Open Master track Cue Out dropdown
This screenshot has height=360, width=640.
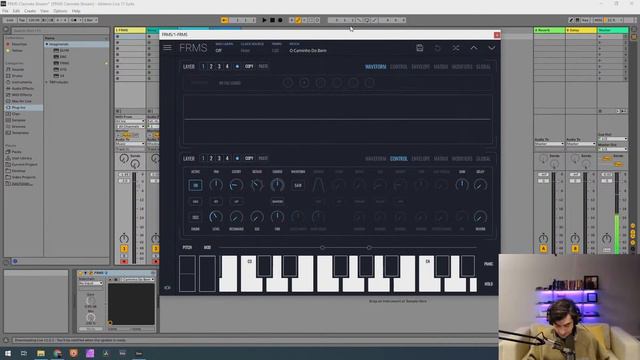coord(613,139)
